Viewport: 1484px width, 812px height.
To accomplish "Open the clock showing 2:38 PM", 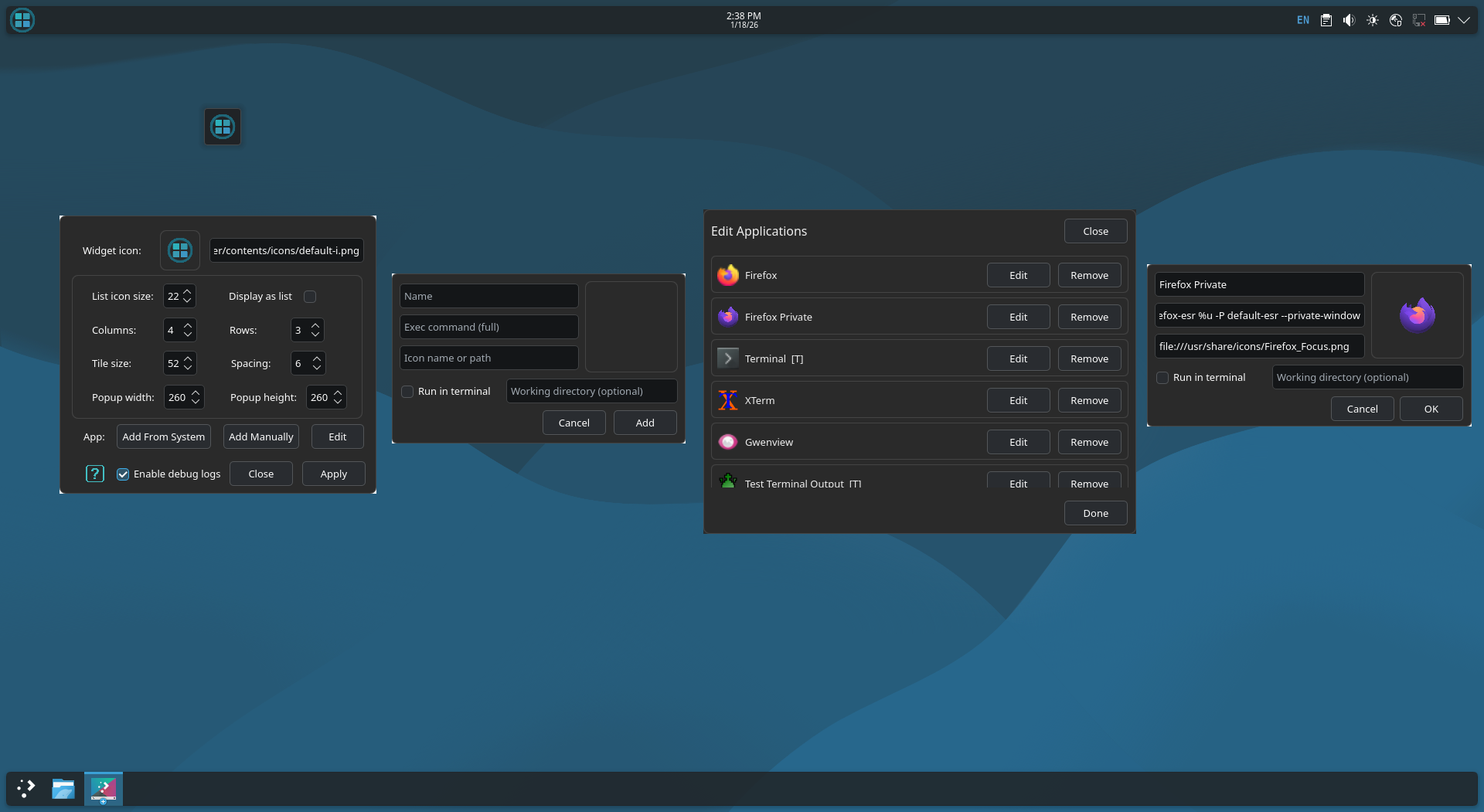I will (744, 20).
